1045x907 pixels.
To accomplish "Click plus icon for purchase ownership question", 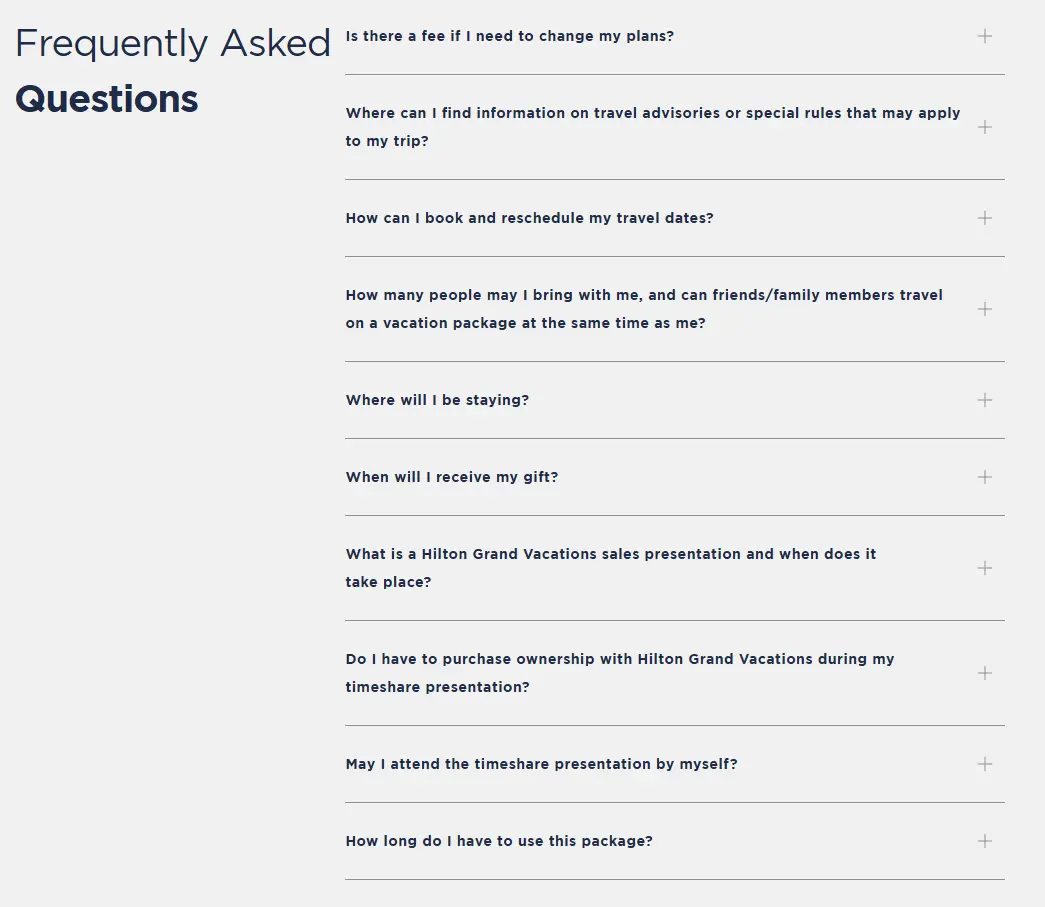I will [984, 673].
